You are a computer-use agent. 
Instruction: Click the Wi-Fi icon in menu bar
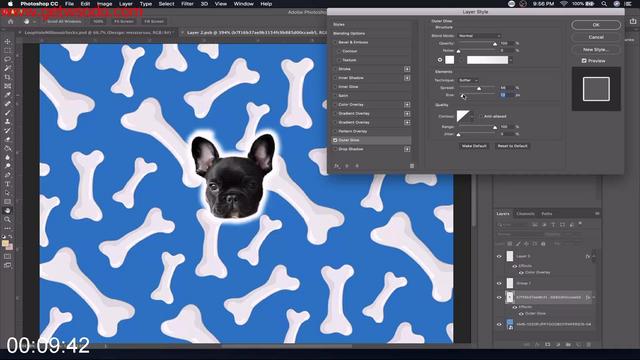click(564, 4)
